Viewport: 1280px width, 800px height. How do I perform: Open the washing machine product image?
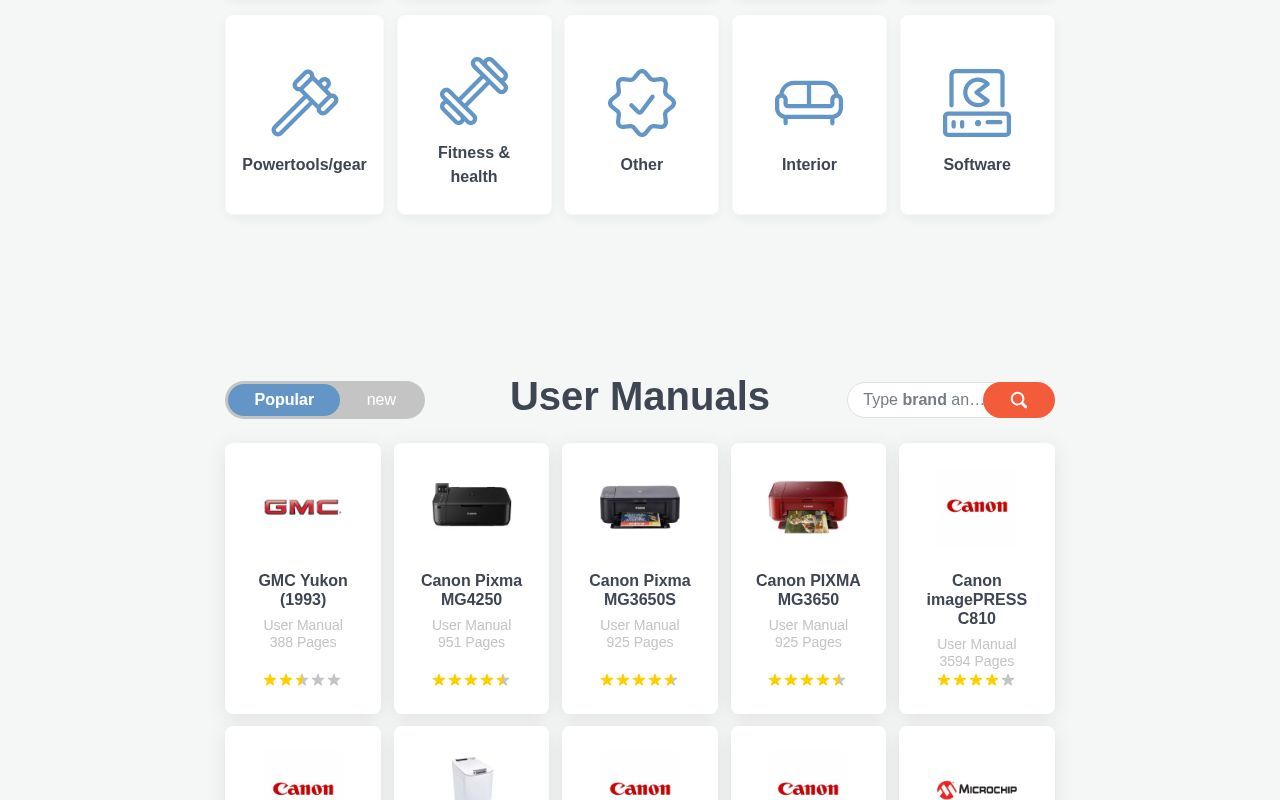471,778
